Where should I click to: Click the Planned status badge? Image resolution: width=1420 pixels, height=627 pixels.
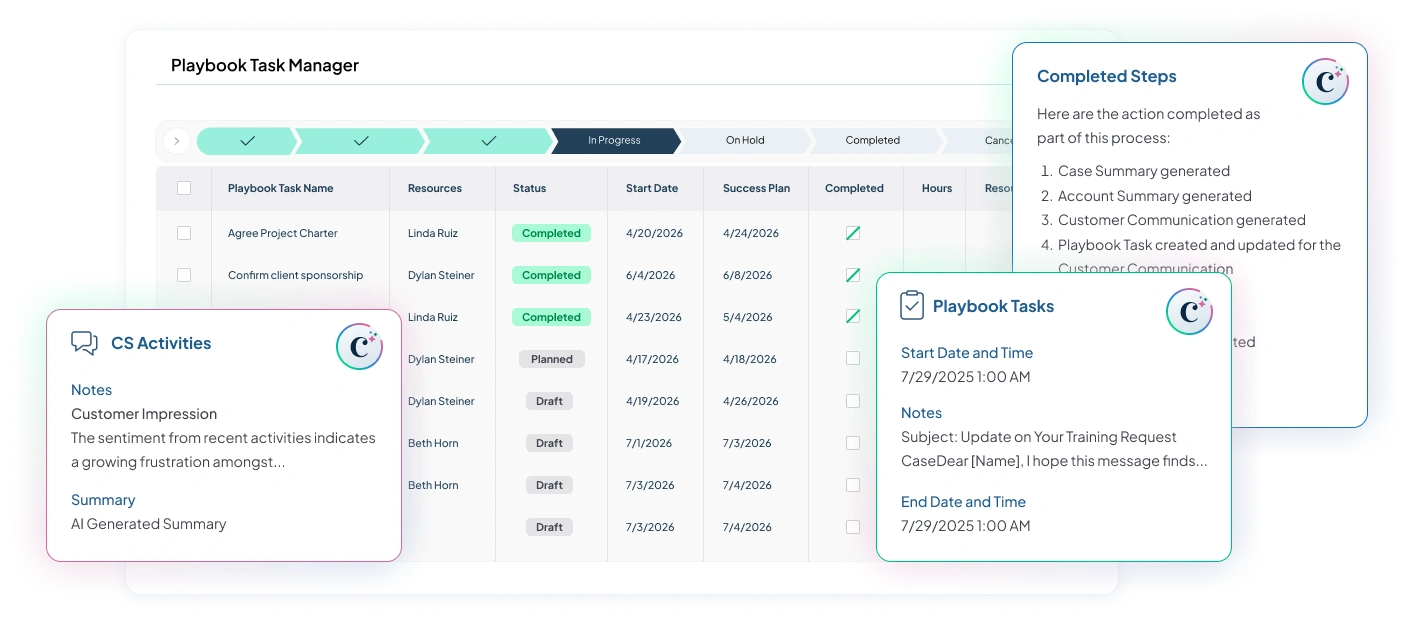551,359
